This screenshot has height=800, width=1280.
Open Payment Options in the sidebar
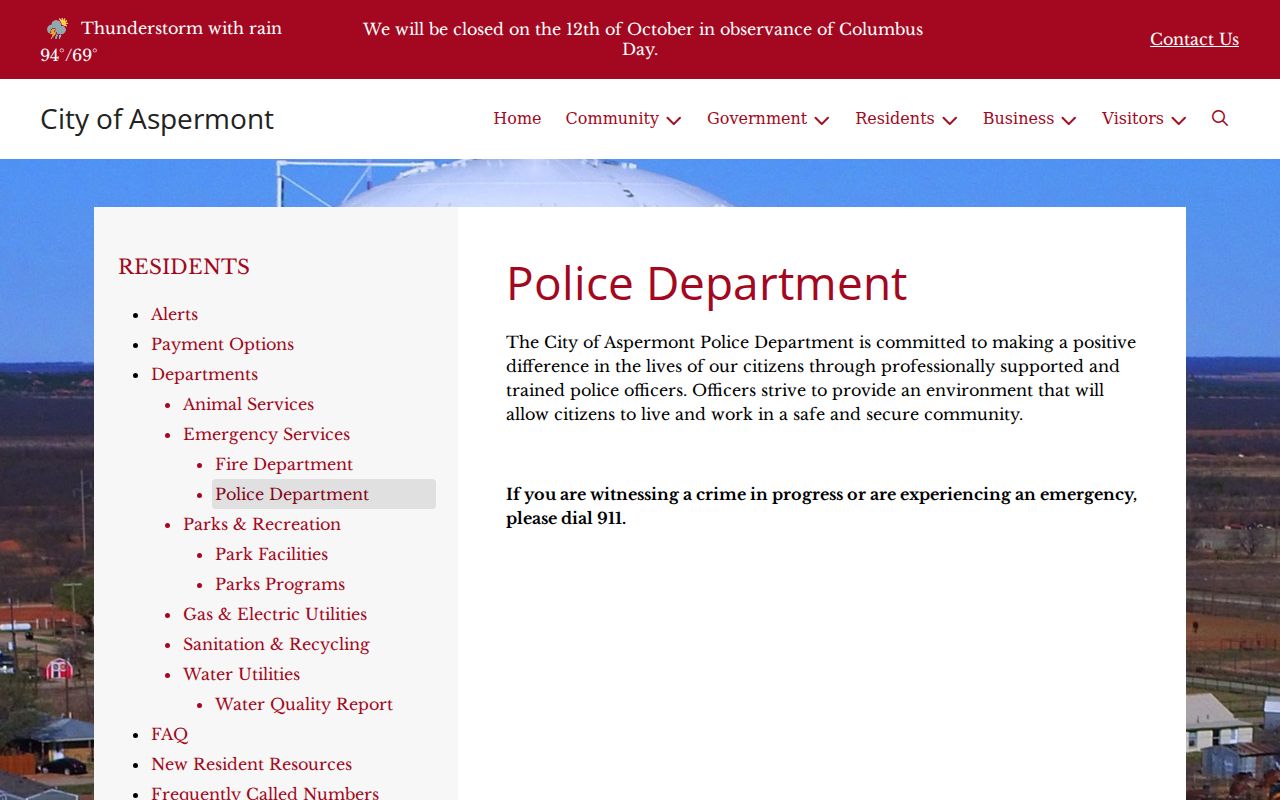coord(222,344)
